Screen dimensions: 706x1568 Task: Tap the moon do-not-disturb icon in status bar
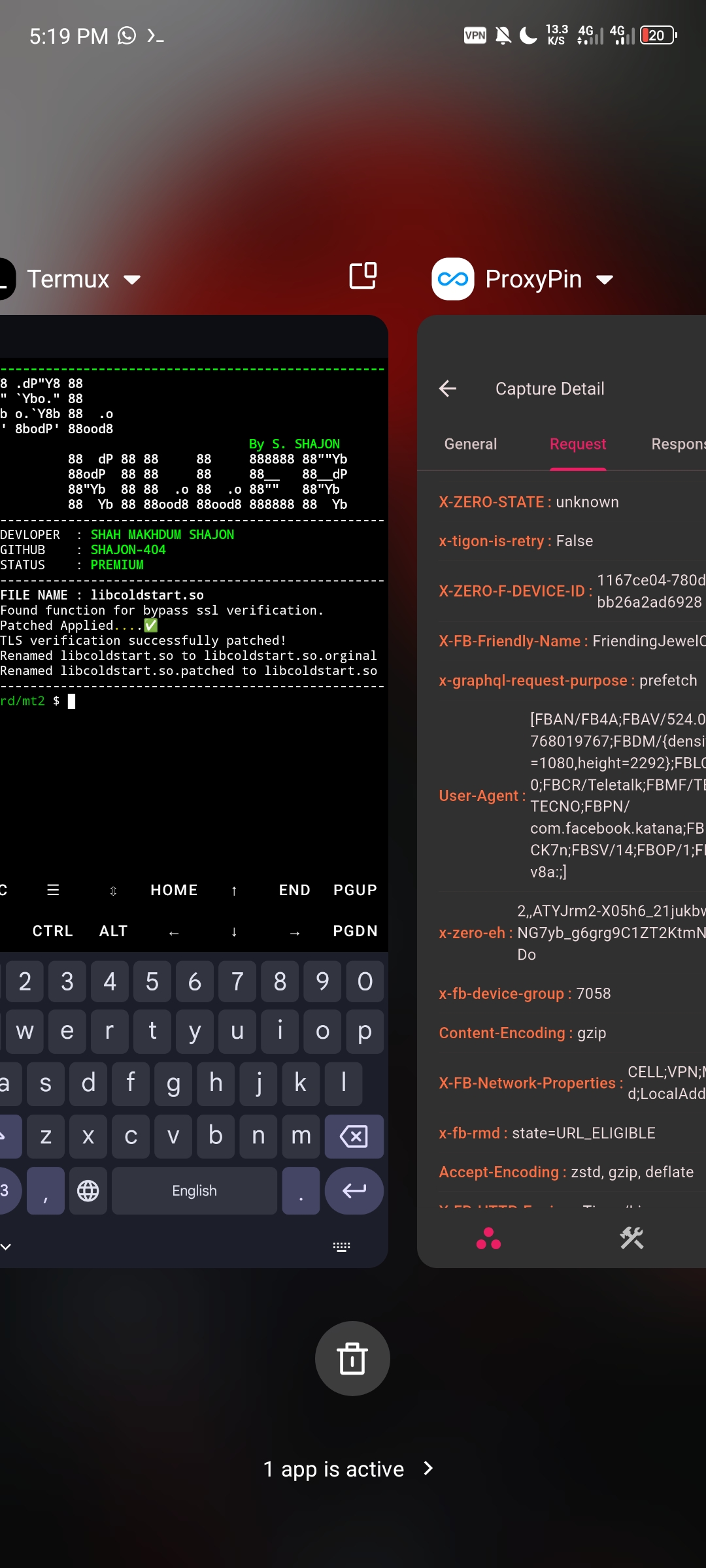point(528,35)
